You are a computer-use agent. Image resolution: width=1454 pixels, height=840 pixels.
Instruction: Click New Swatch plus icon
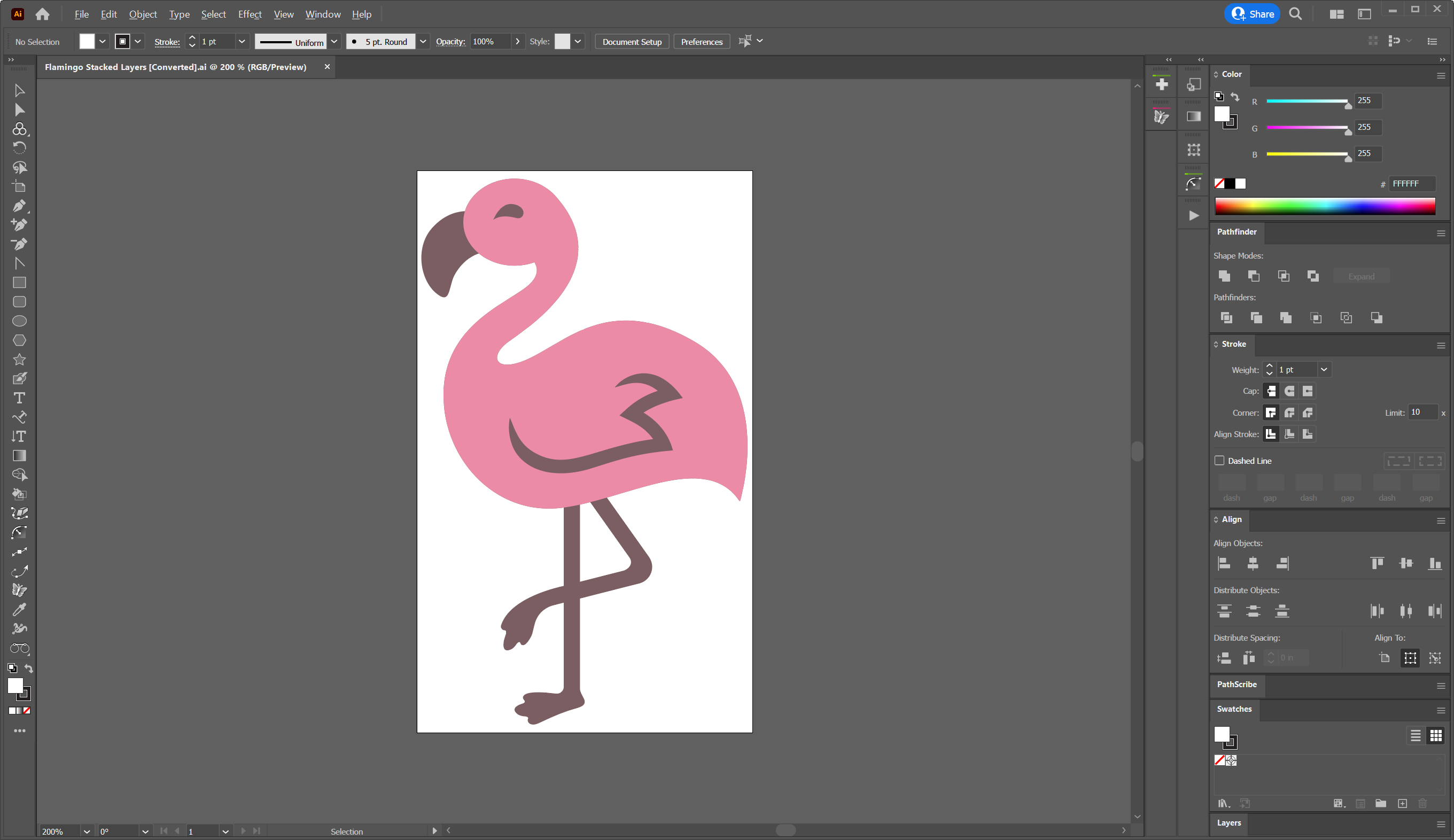[1402, 804]
